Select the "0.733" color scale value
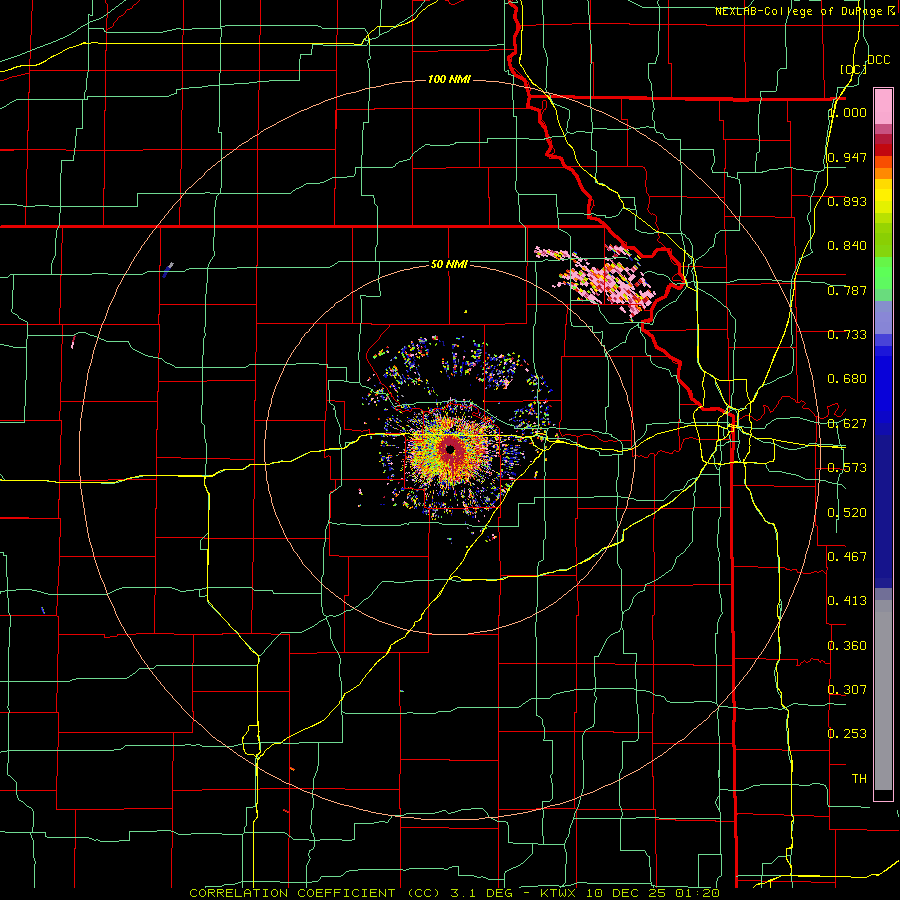The width and height of the screenshot is (900, 900). [x=847, y=335]
